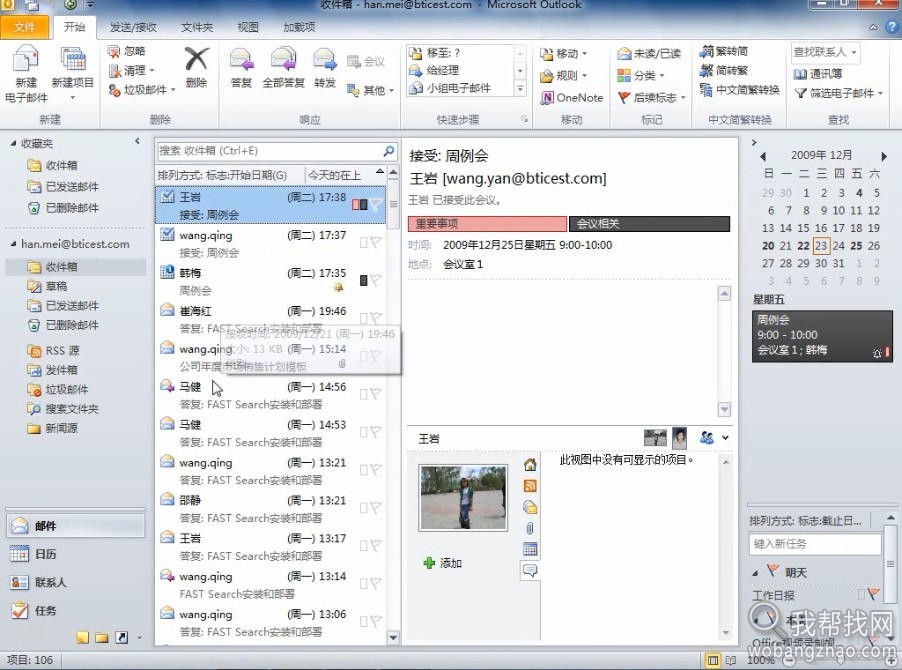
Task: Click the New E-mail (新建电子邮件) icon
Action: coord(25,60)
